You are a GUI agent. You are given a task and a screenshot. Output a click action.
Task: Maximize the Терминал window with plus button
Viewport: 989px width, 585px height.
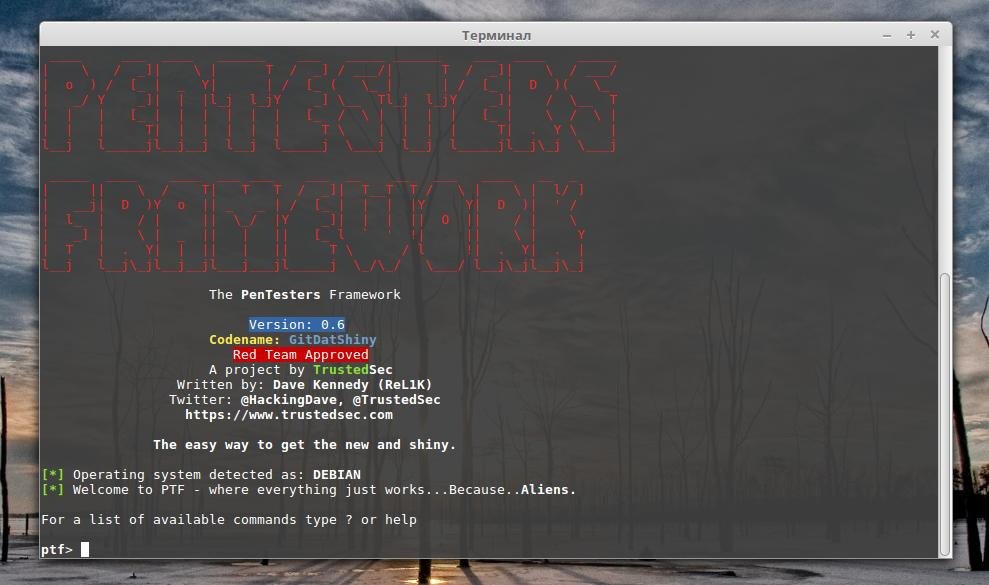[x=911, y=35]
